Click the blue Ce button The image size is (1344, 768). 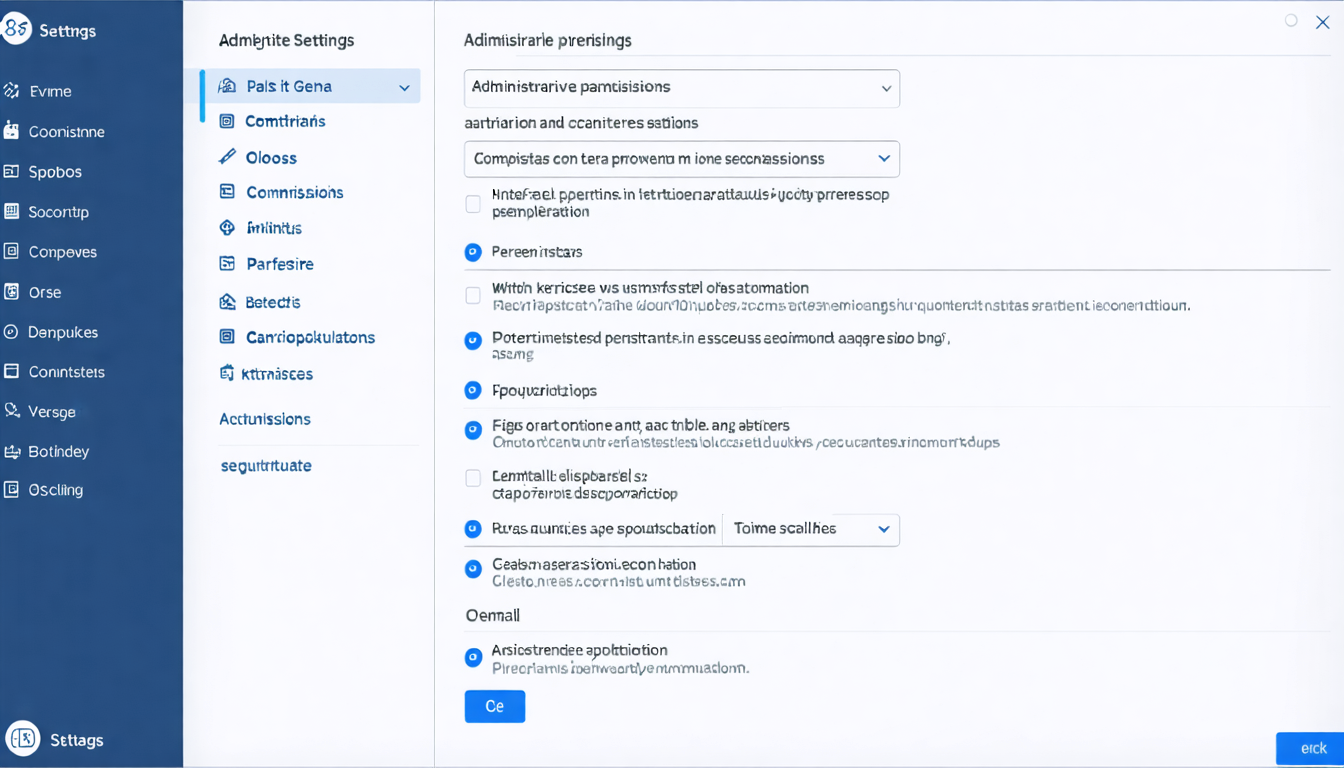click(x=494, y=706)
